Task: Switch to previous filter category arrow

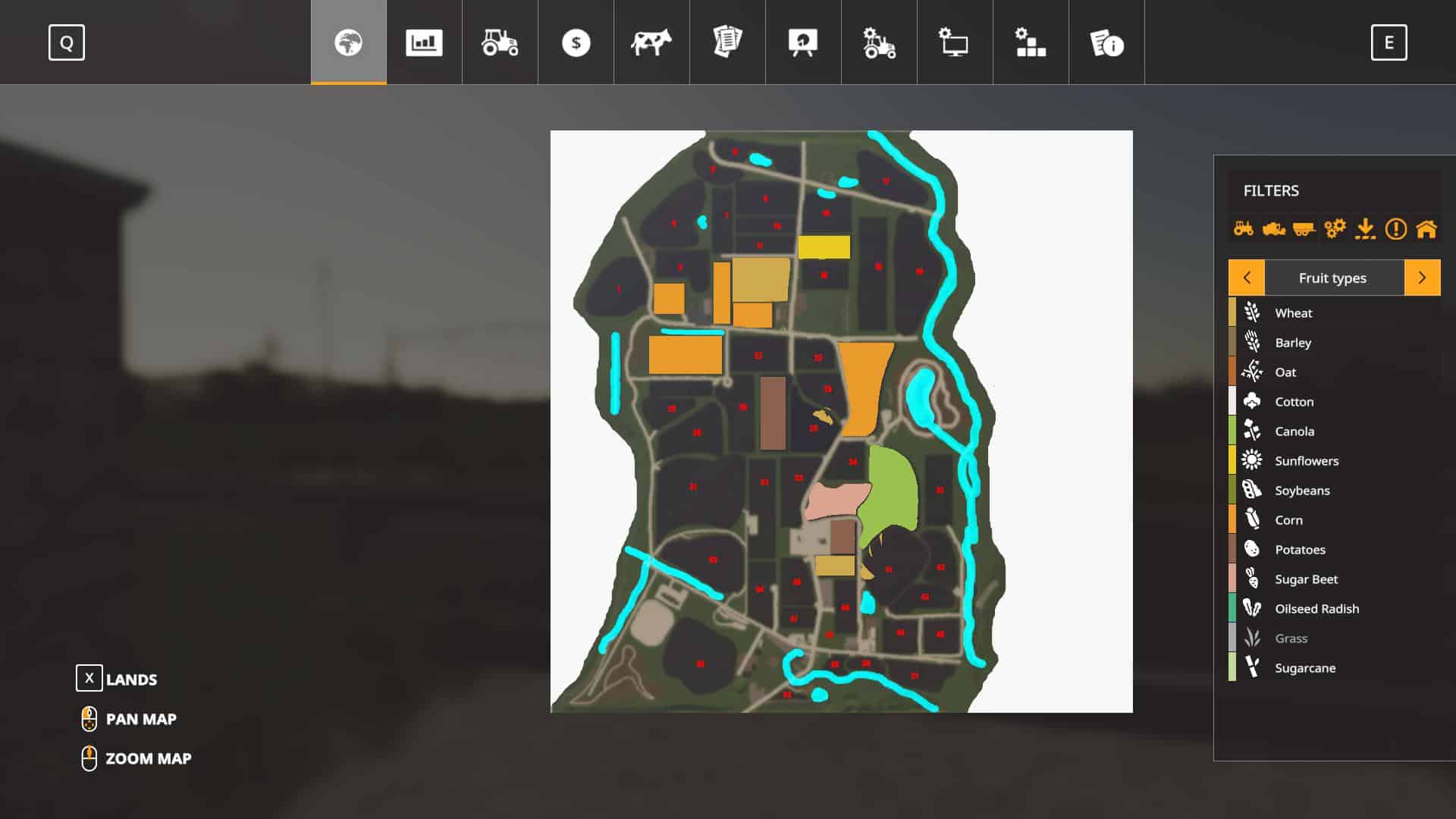Action: pyautogui.click(x=1247, y=278)
